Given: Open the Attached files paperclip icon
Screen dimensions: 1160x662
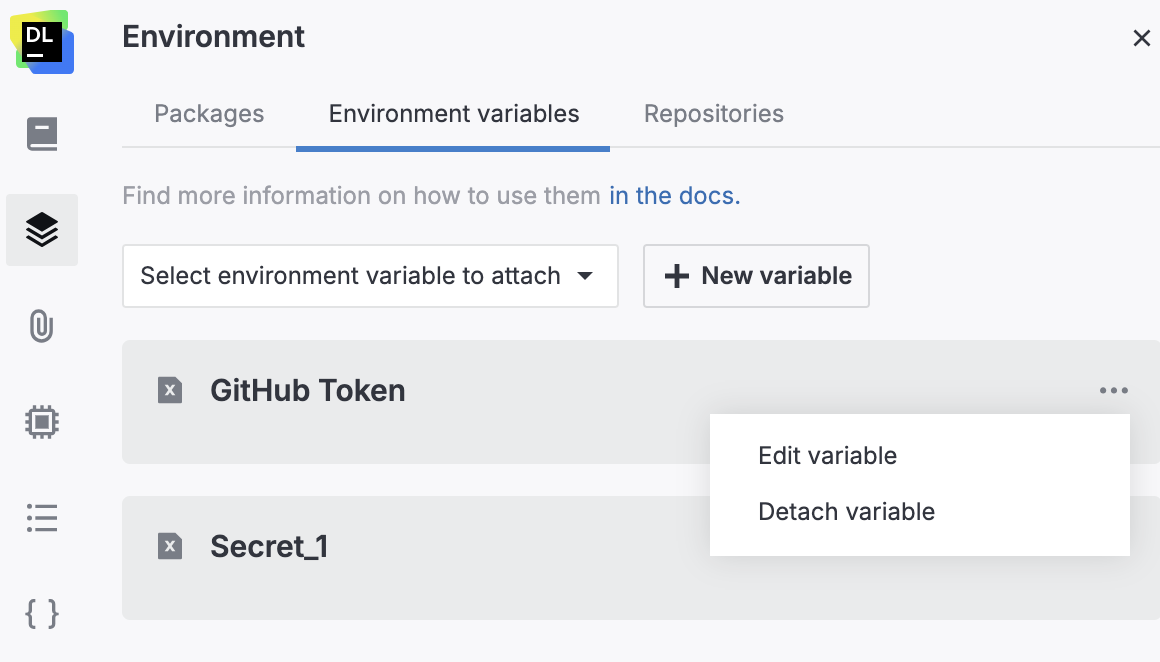Looking at the screenshot, I should (x=41, y=327).
